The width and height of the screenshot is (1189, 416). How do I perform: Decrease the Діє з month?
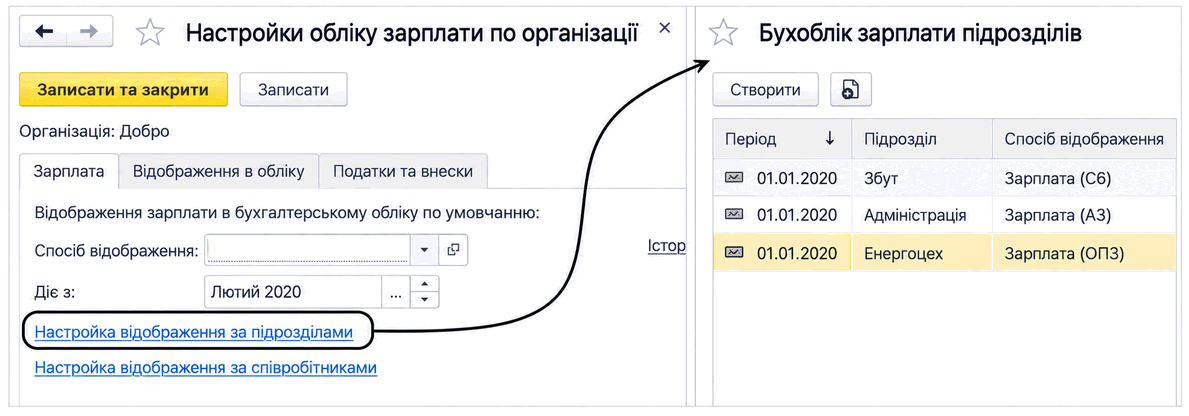point(425,302)
